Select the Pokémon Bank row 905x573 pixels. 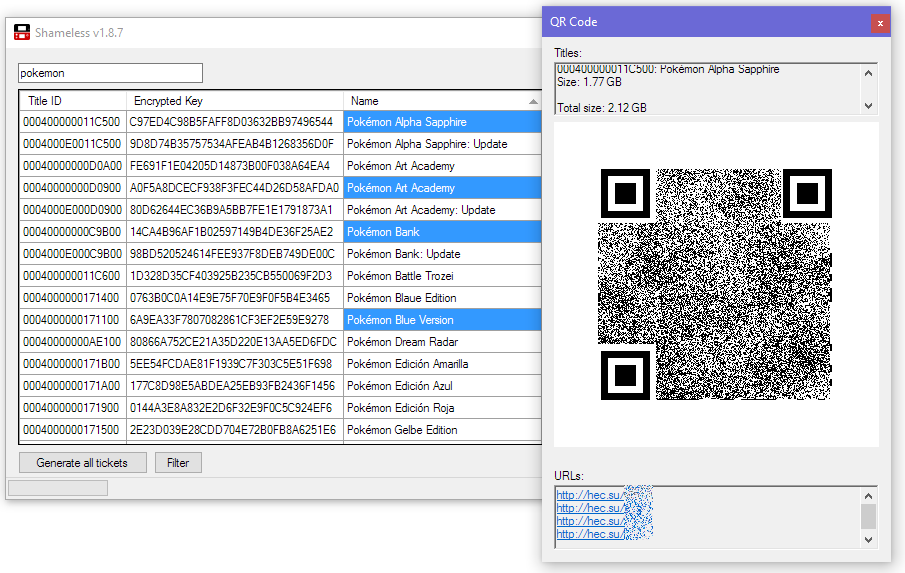pyautogui.click(x=281, y=231)
